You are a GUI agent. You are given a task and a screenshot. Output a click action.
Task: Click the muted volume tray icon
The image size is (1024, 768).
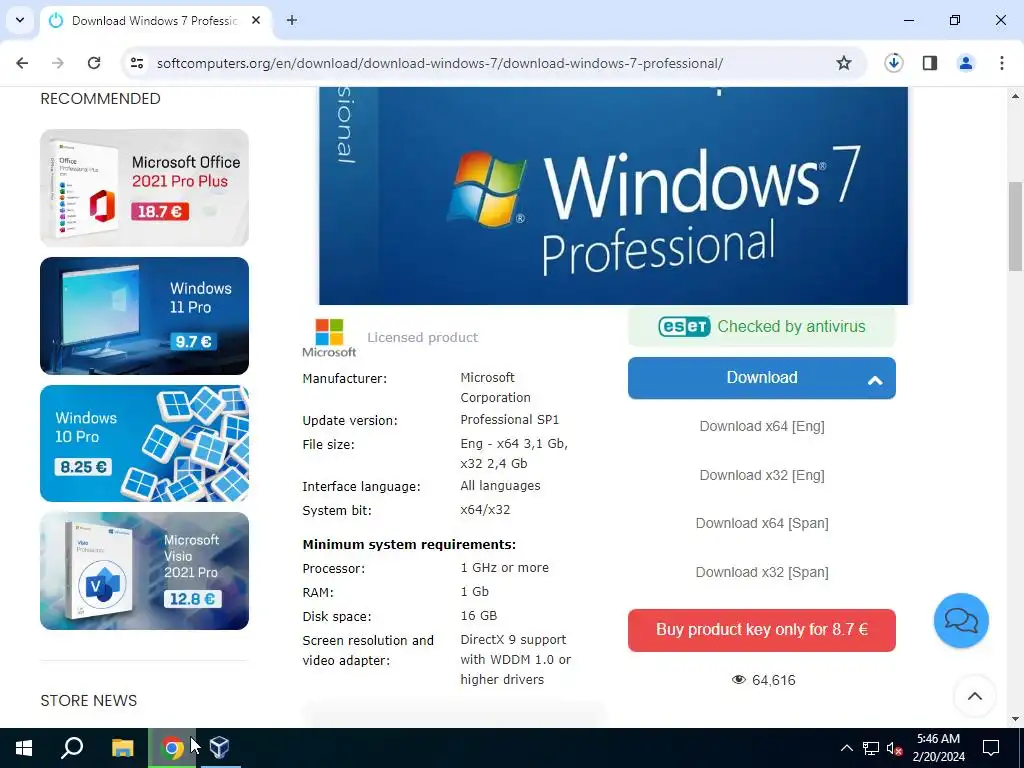[894, 748]
